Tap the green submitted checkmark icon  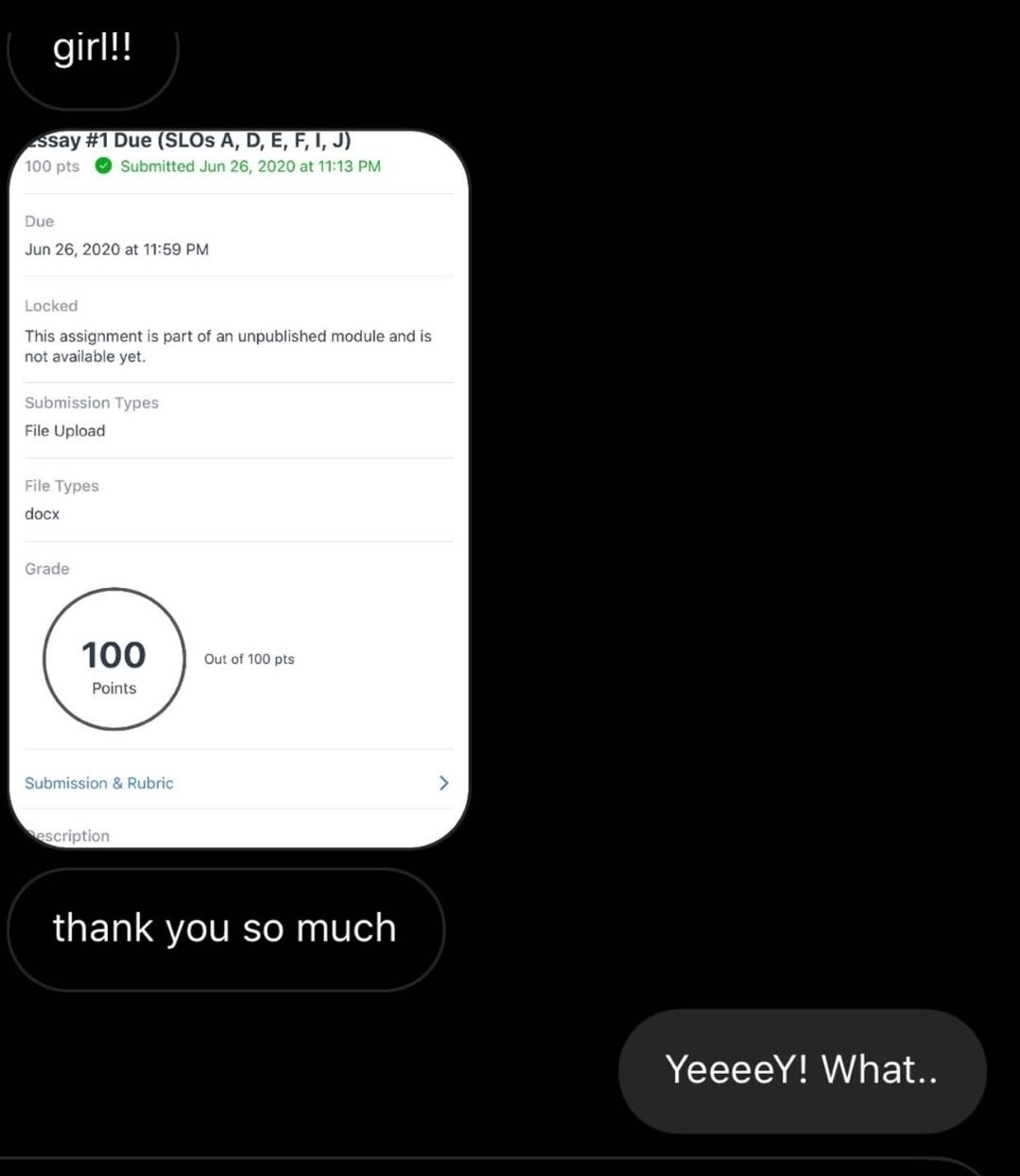[104, 166]
